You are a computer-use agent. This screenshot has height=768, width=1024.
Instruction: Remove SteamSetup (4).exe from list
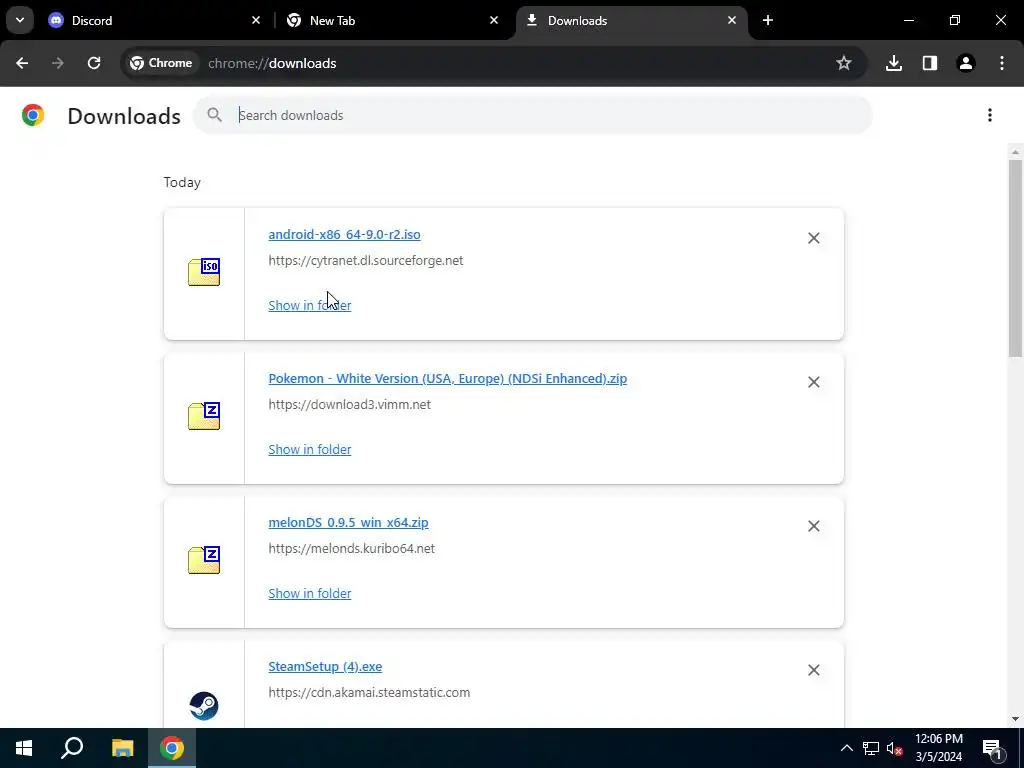pyautogui.click(x=813, y=670)
